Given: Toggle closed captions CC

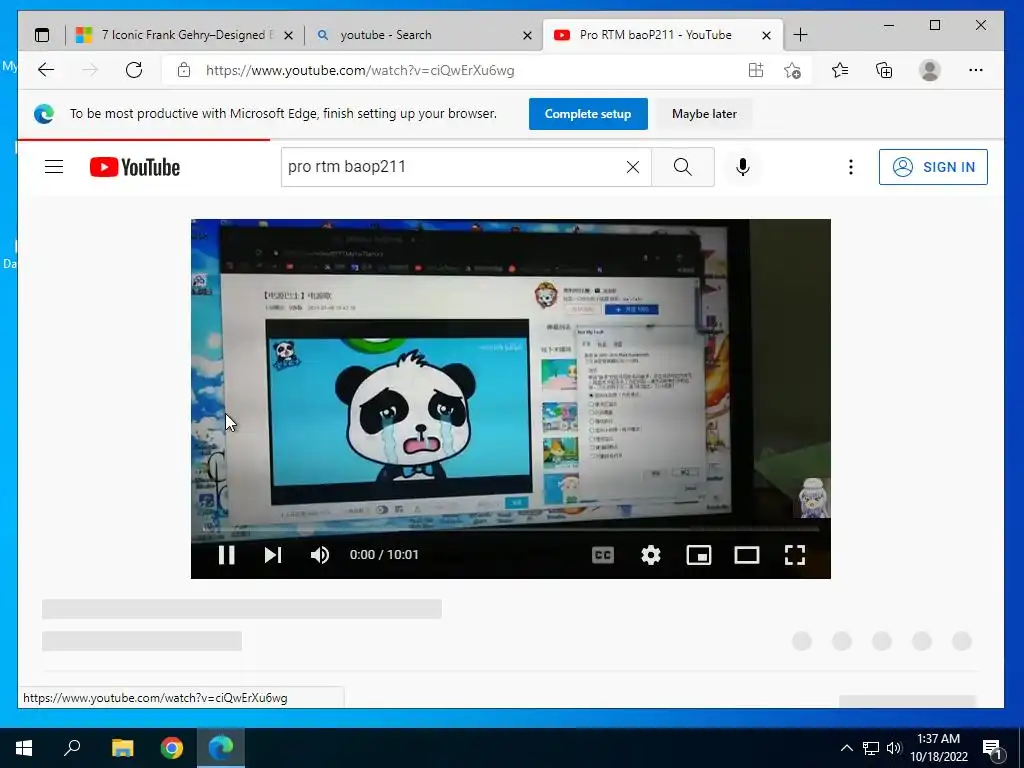Looking at the screenshot, I should point(603,555).
